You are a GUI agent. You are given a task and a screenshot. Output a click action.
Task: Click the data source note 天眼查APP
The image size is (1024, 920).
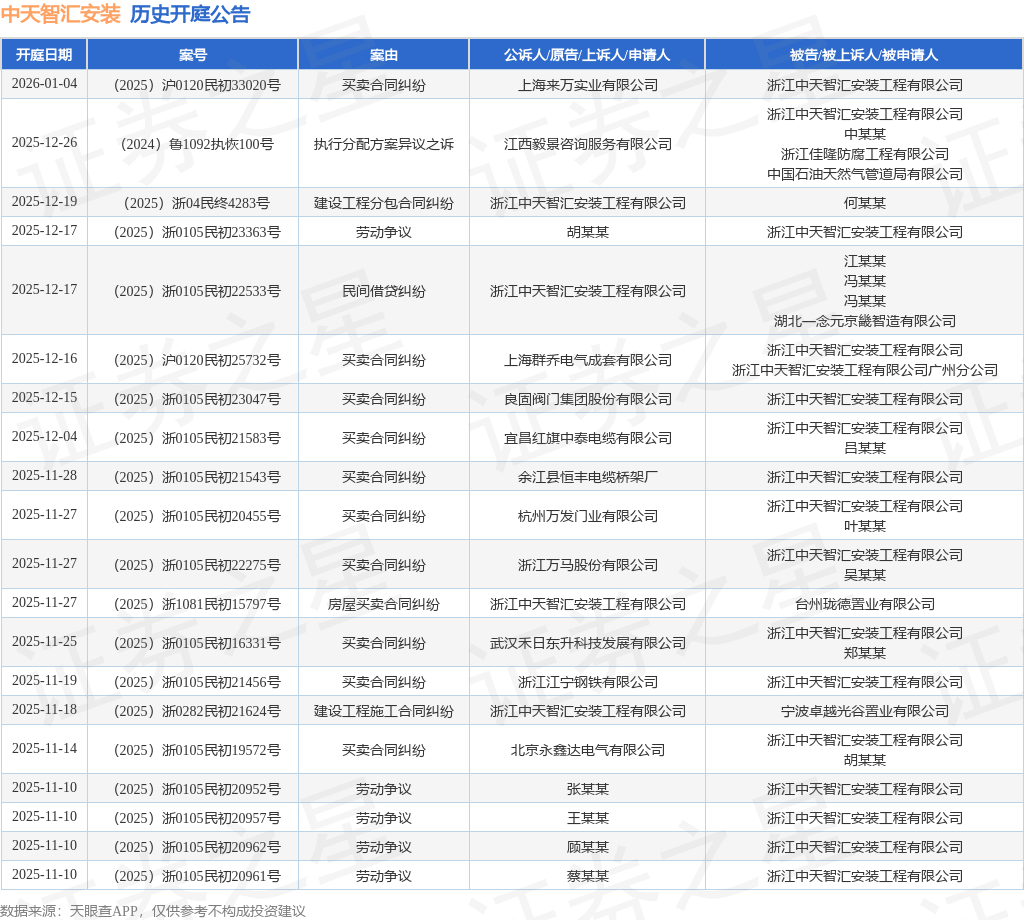coord(104,911)
